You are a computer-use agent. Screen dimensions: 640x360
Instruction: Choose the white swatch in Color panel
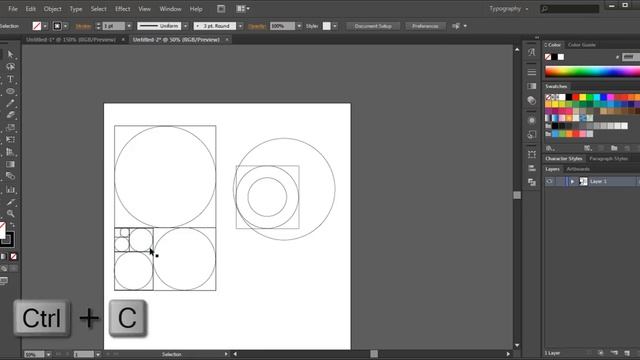(561, 57)
